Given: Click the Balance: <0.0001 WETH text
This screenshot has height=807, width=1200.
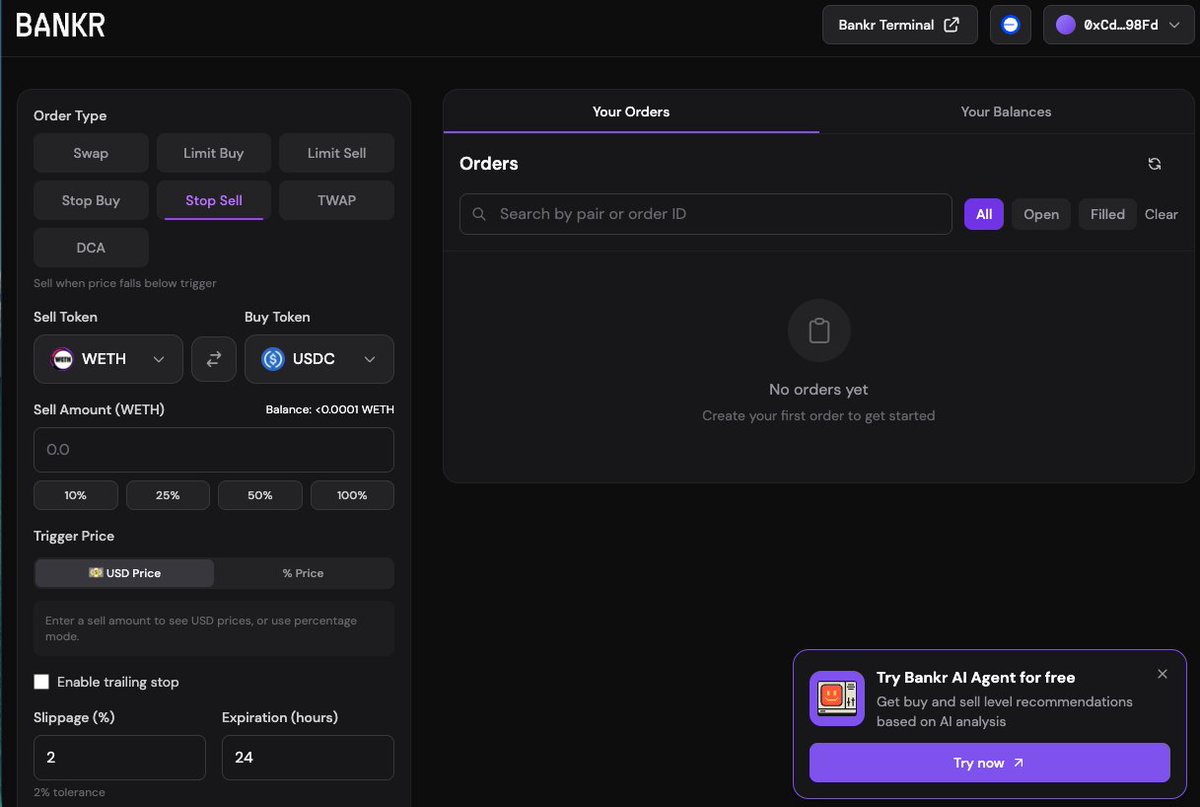Looking at the screenshot, I should coord(330,410).
